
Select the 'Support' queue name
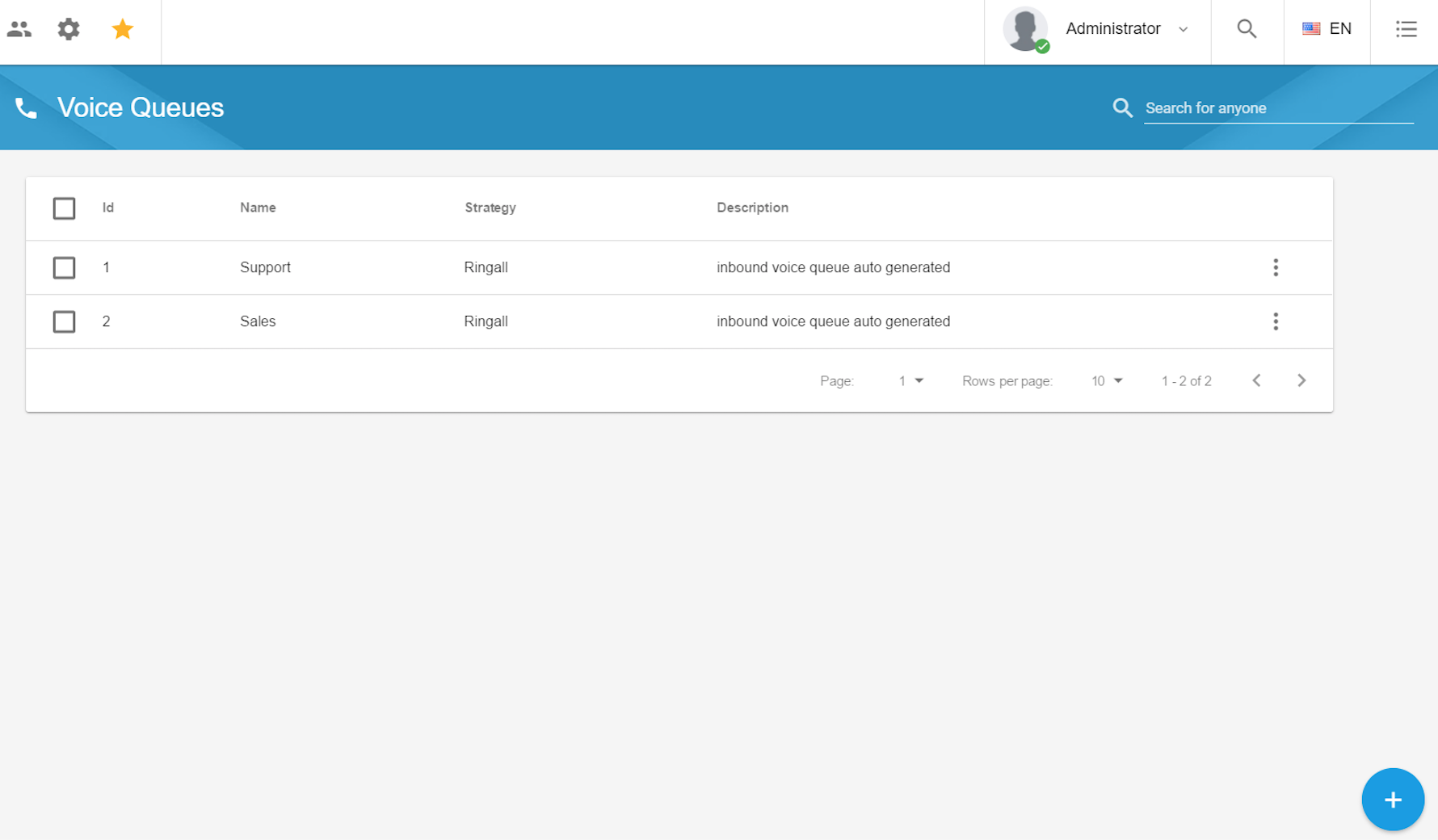(265, 267)
